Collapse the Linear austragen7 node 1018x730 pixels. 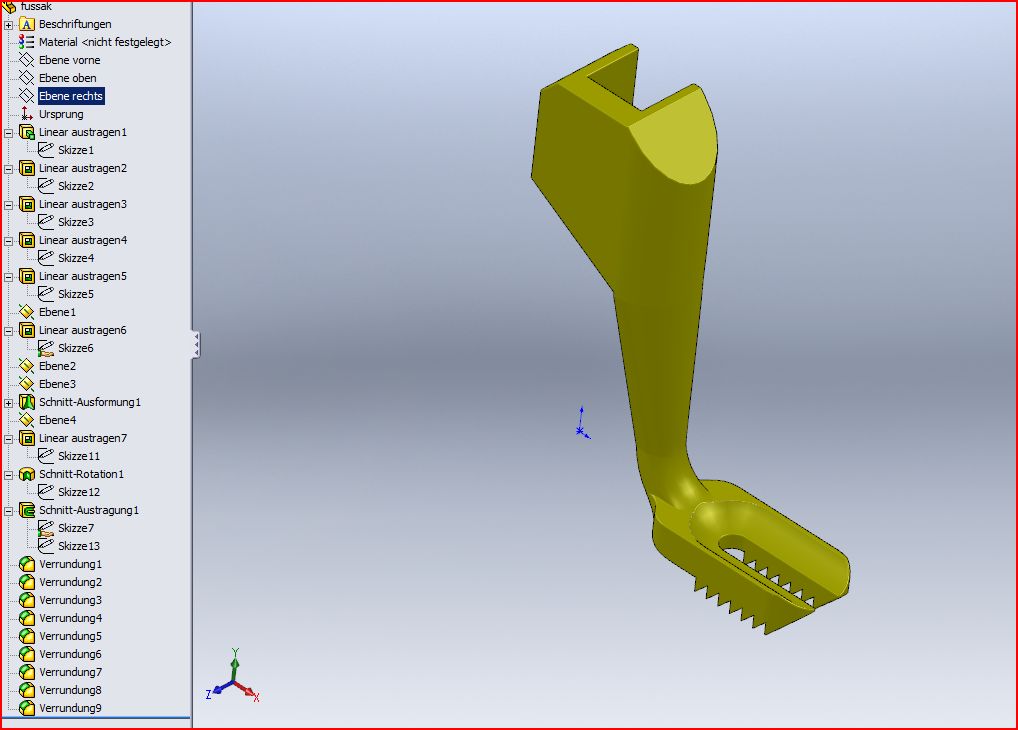(x=8, y=439)
